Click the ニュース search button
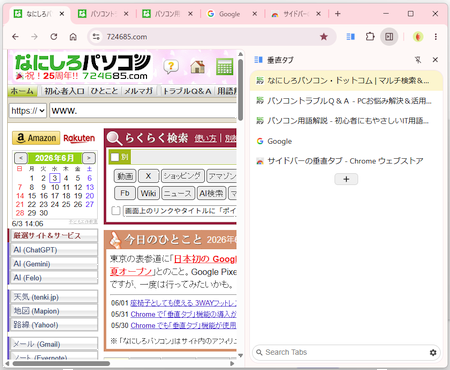 pos(178,193)
